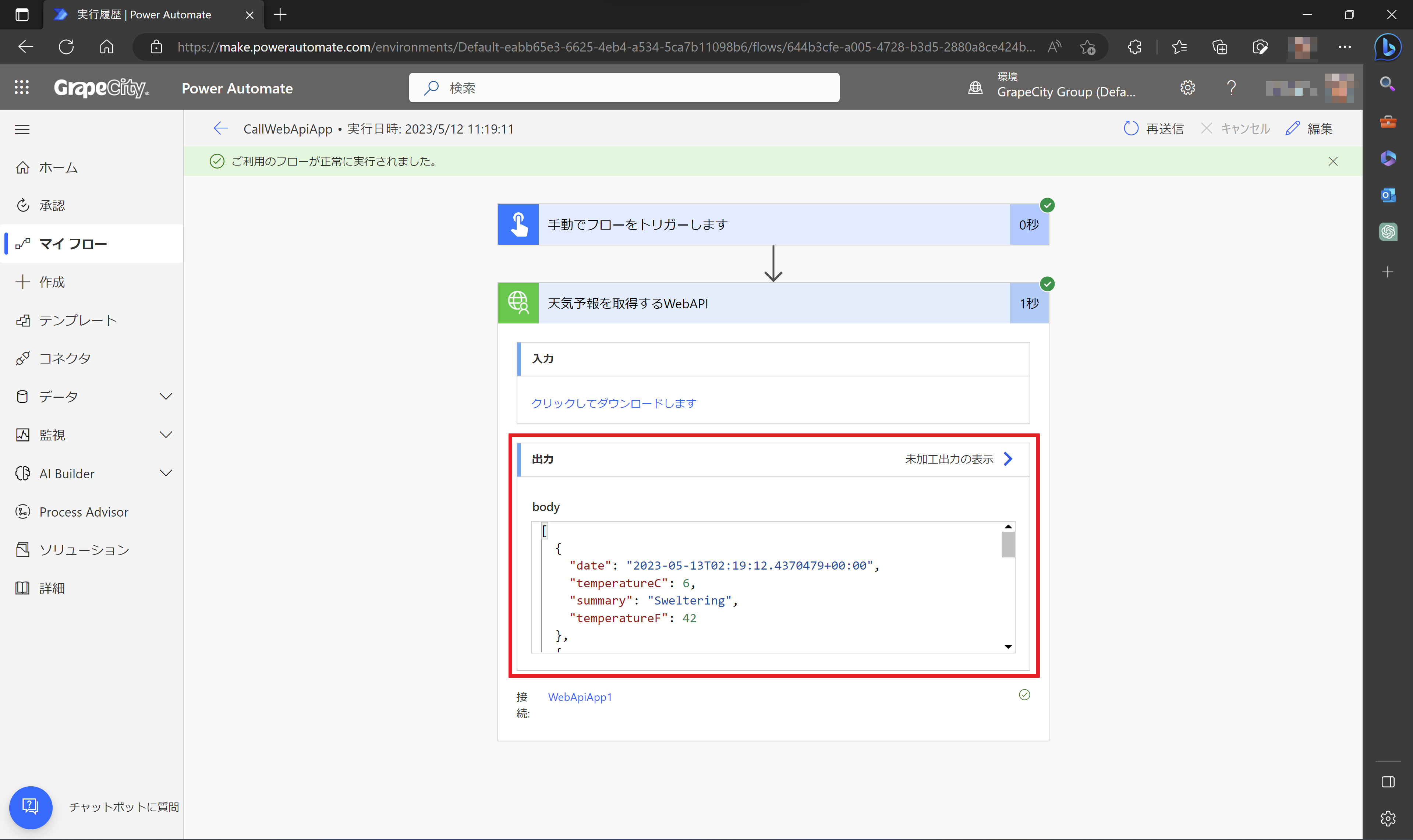
Task: Click the browser back button
Action: 25,47
